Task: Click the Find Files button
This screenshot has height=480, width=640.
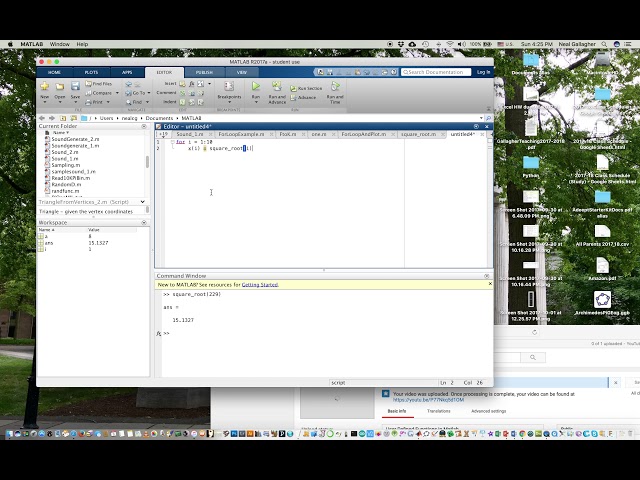Action: [98, 84]
